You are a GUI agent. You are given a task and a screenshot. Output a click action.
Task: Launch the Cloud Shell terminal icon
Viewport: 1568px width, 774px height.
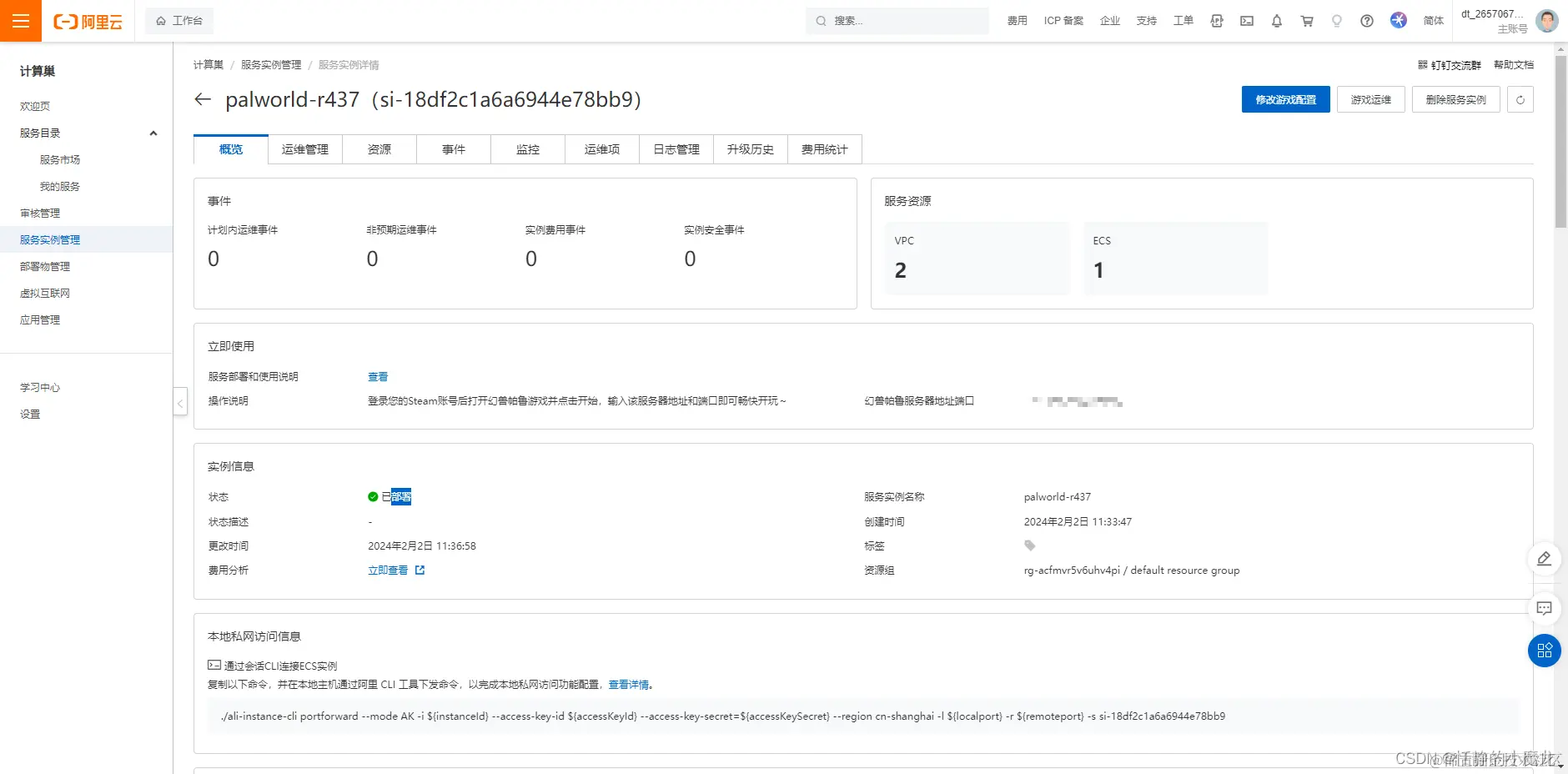pos(1247,21)
